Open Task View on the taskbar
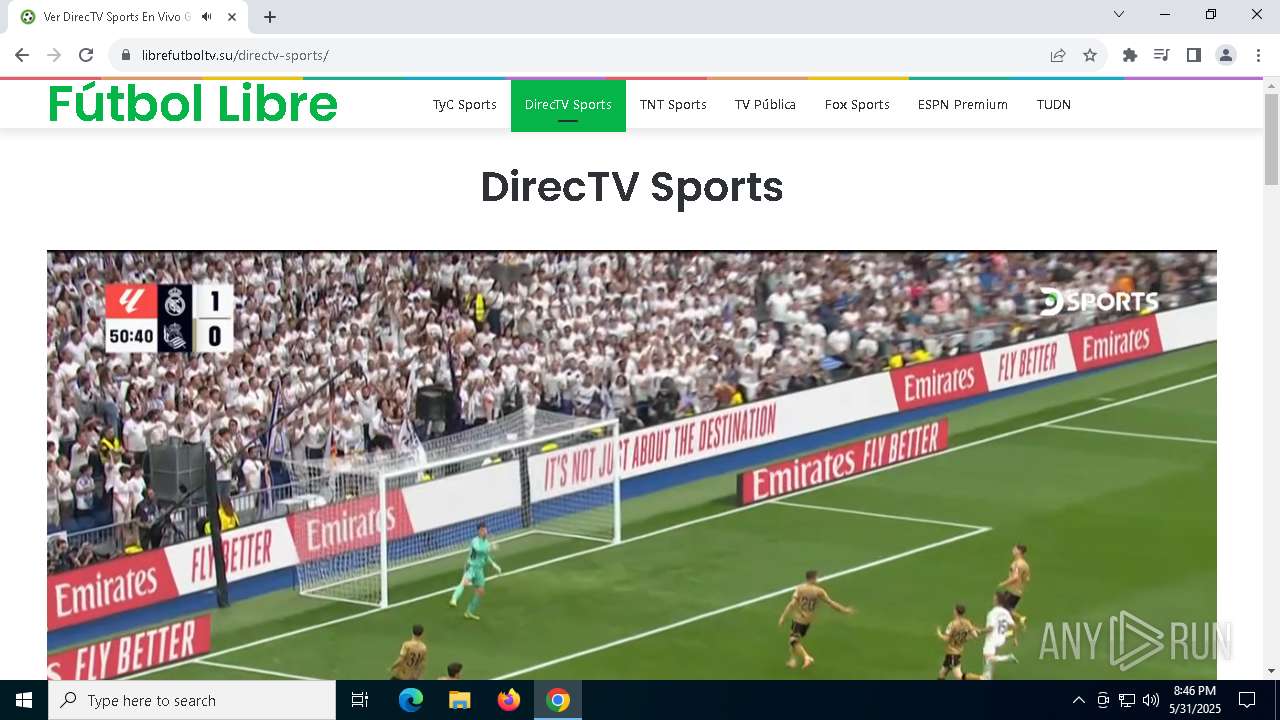This screenshot has height=720, width=1280. [x=360, y=700]
